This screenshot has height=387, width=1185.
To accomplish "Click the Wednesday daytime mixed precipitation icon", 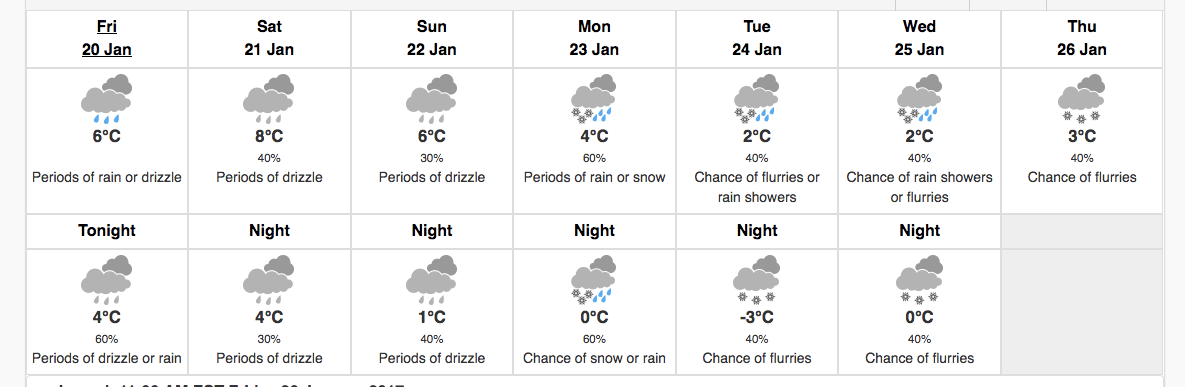I will tap(919, 99).
